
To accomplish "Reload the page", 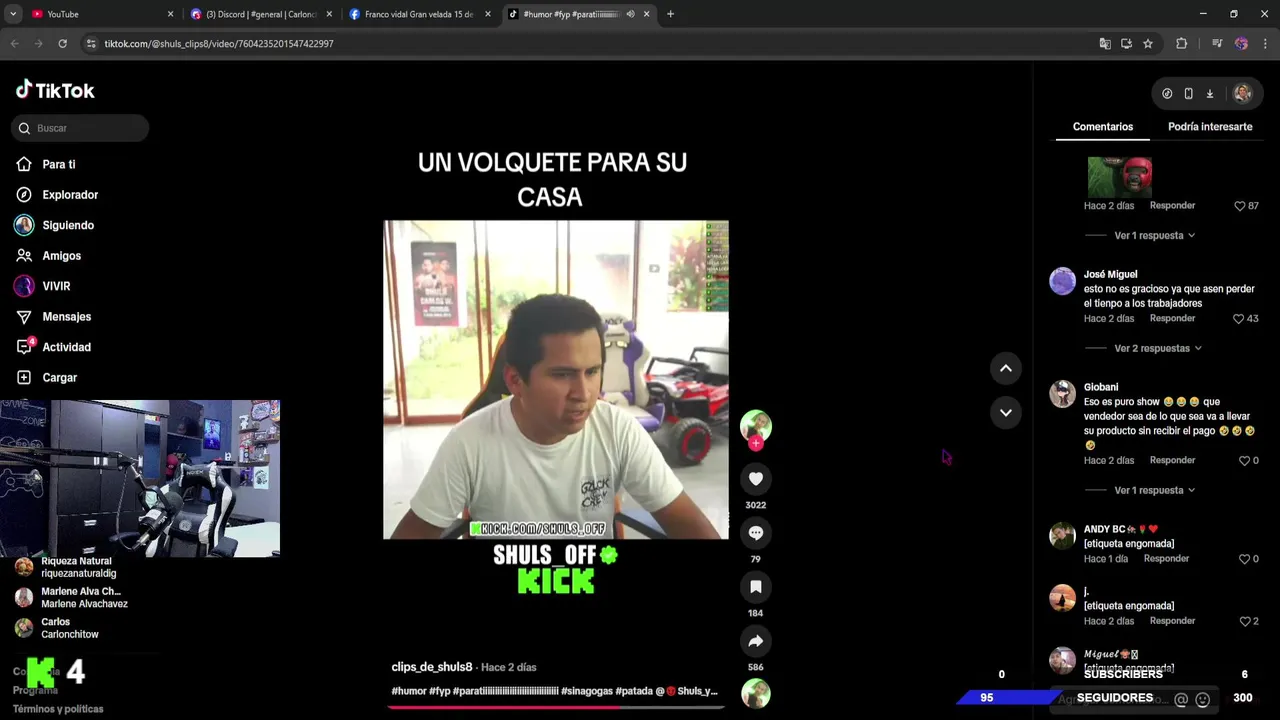I will [62, 44].
